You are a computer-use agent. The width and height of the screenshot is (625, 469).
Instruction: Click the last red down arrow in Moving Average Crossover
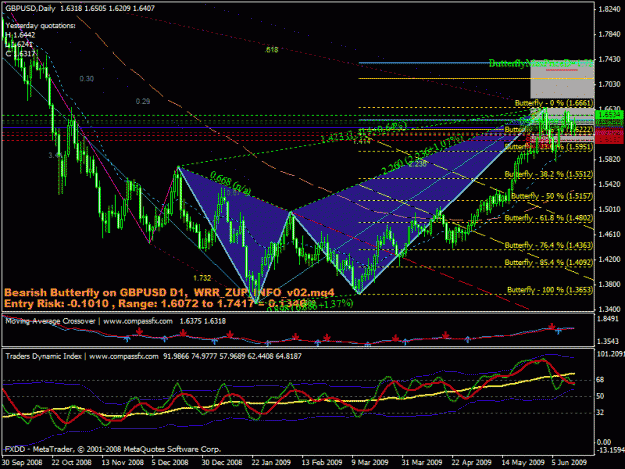(552, 326)
